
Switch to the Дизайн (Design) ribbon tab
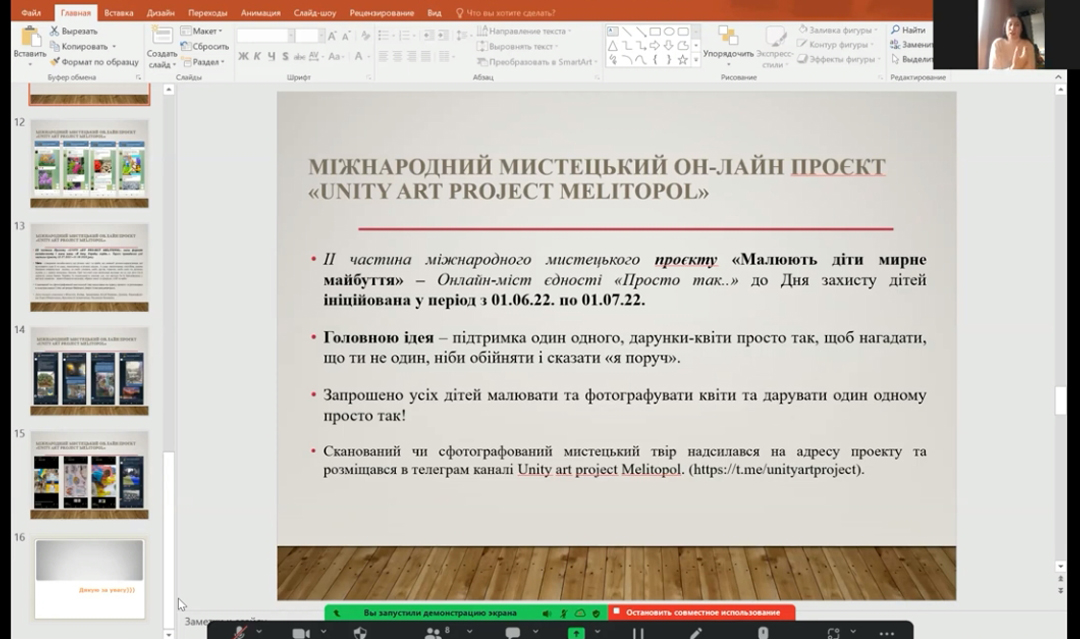(x=160, y=13)
